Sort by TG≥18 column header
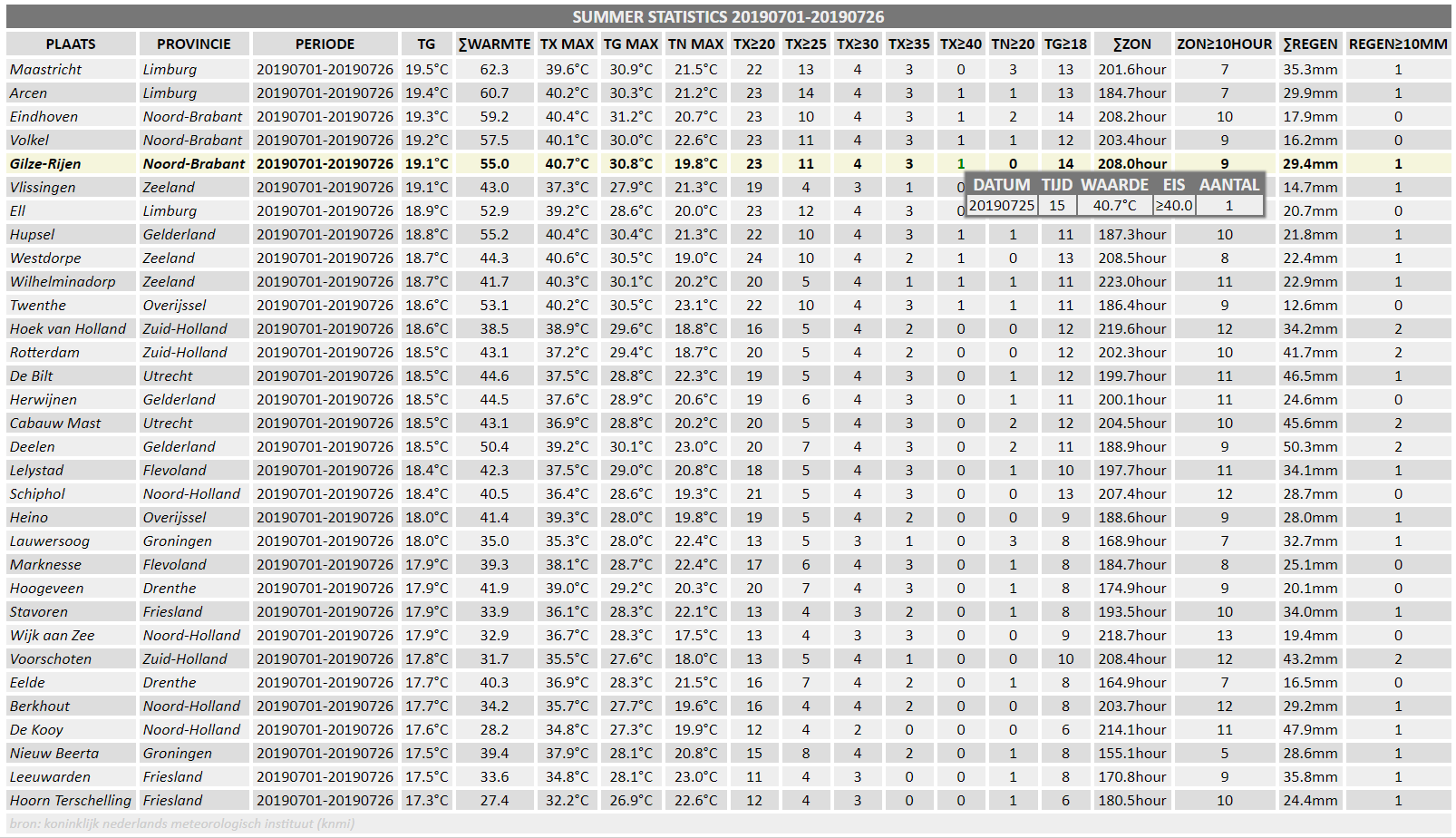1456x838 pixels. [x=1065, y=44]
